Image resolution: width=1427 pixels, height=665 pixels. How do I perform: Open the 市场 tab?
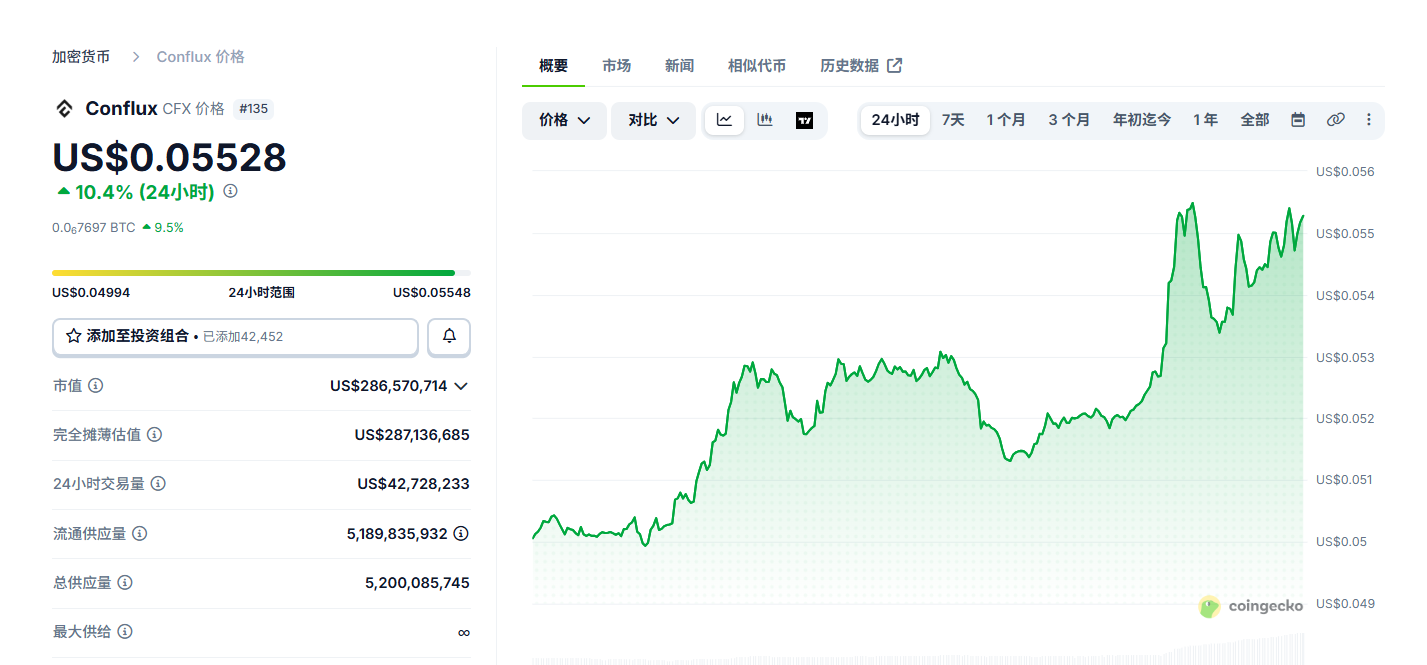(616, 66)
